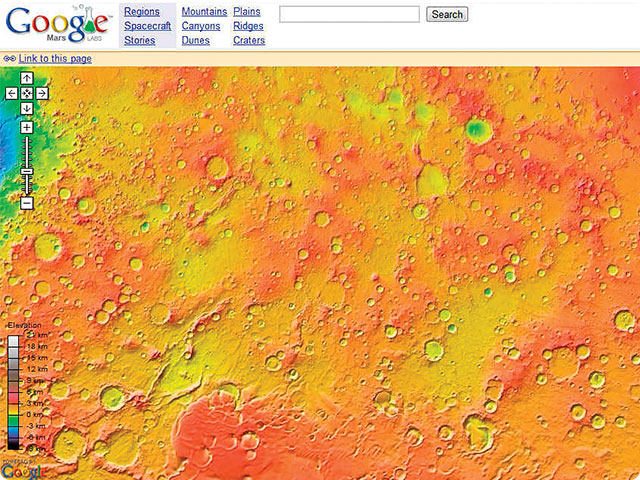Pan the map right with arrow button
The height and width of the screenshot is (480, 640).
click(x=43, y=93)
